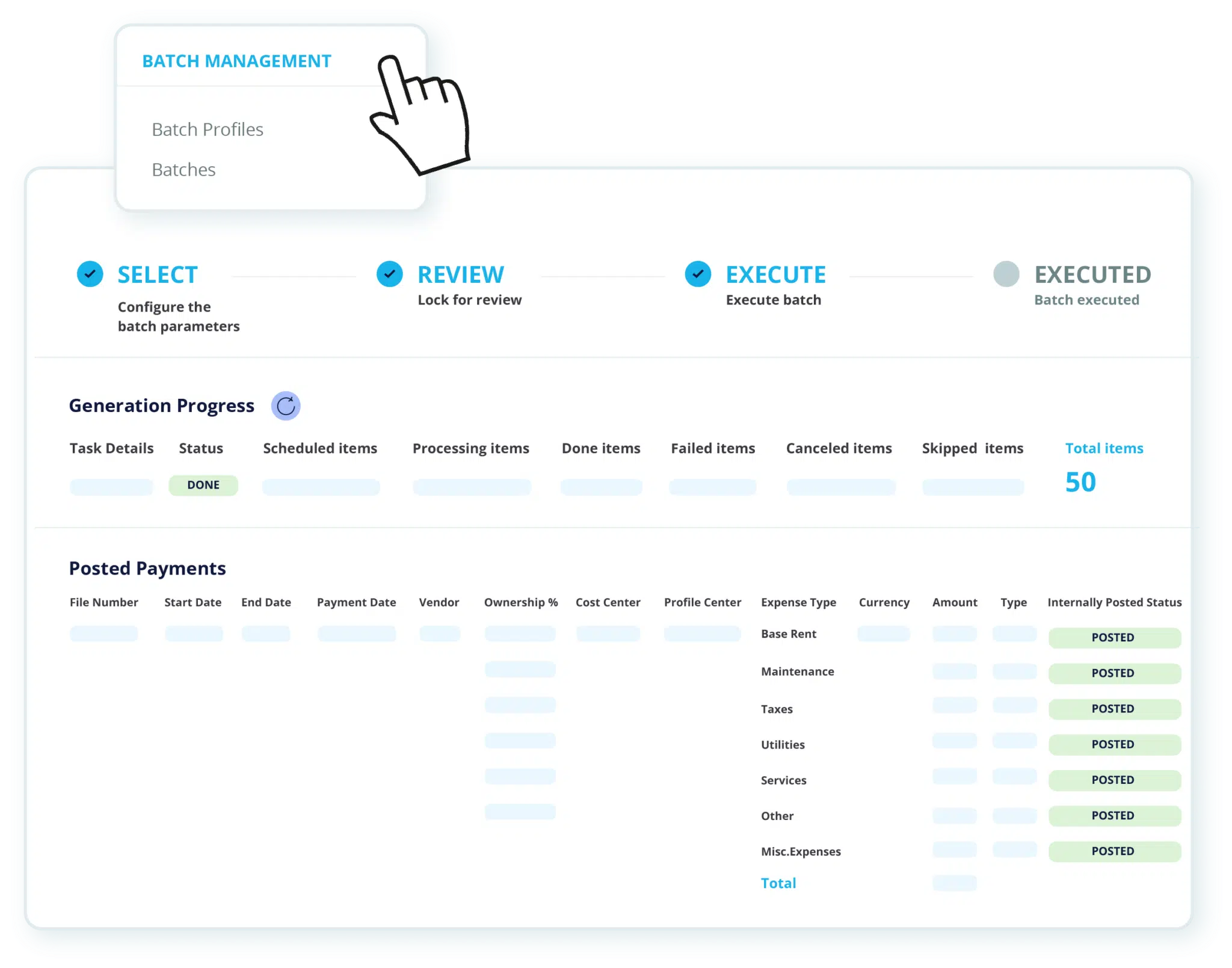Click the checkmark icon on the EXECUTE step
The height and width of the screenshot is (968, 1232).
point(698,274)
